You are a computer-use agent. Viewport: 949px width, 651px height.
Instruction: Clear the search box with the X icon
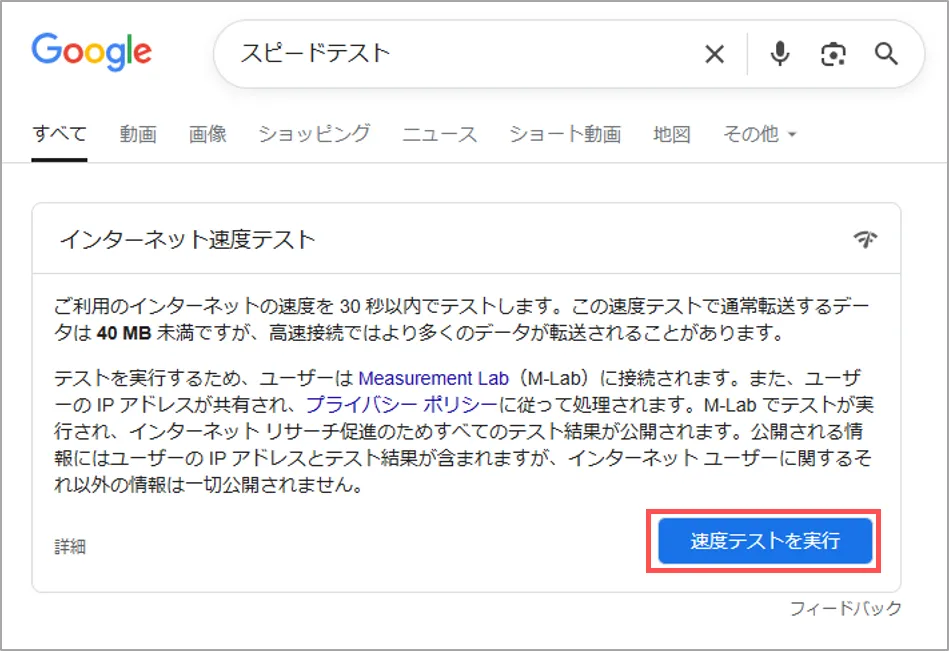coord(714,54)
